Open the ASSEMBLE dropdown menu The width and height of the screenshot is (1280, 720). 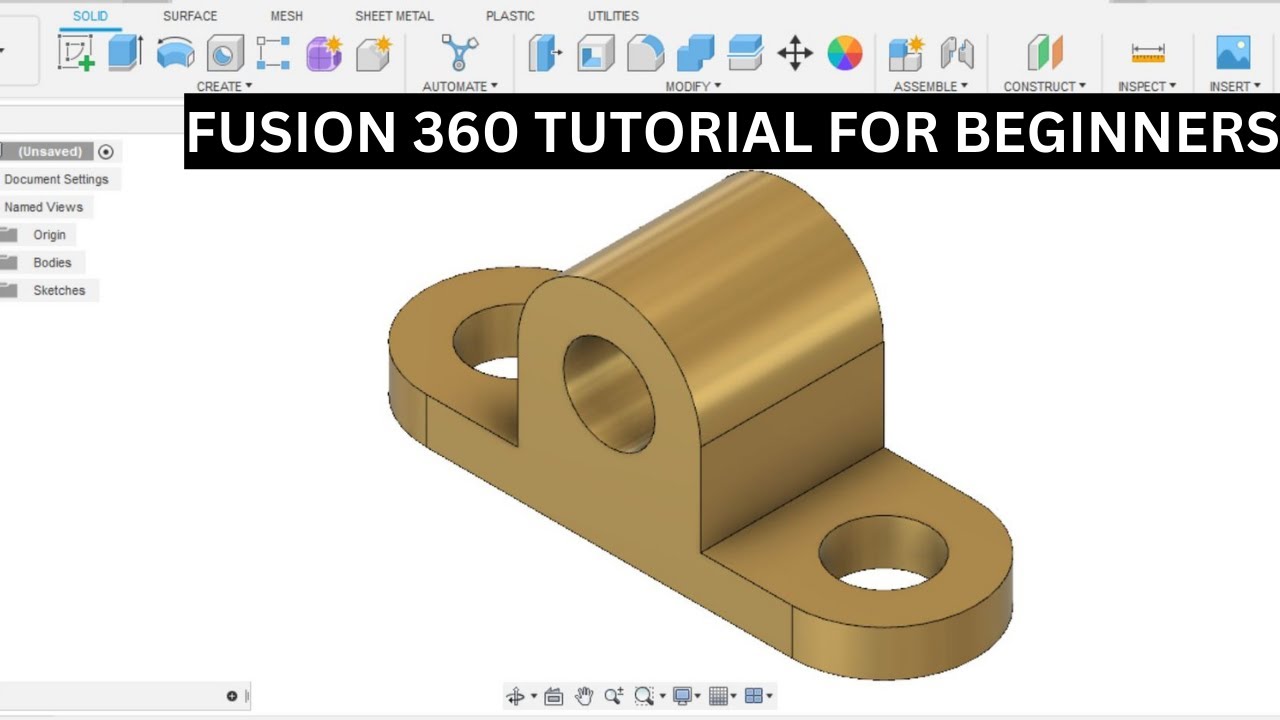pyautogui.click(x=931, y=87)
